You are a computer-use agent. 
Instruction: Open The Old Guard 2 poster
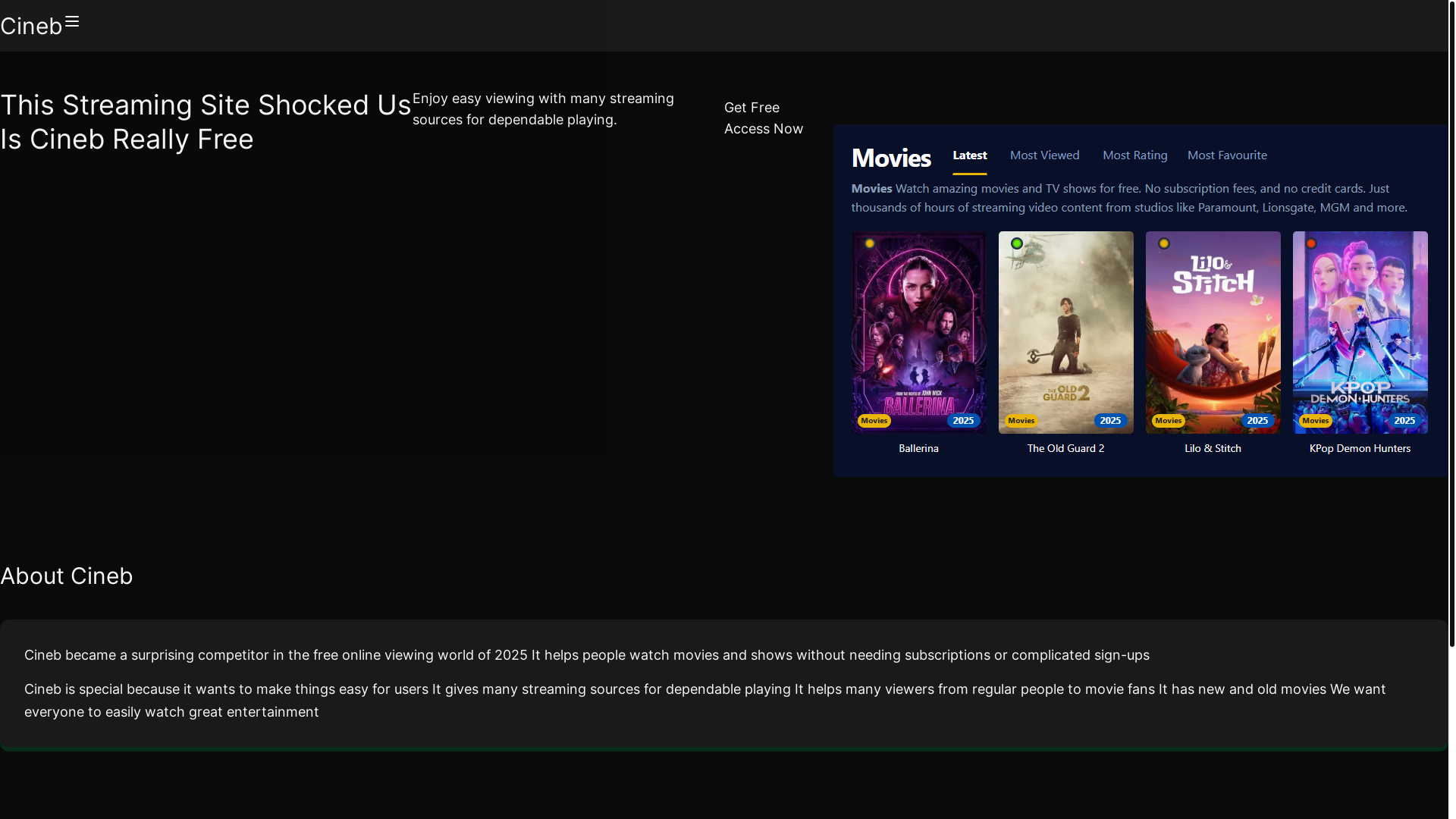pos(1065,332)
